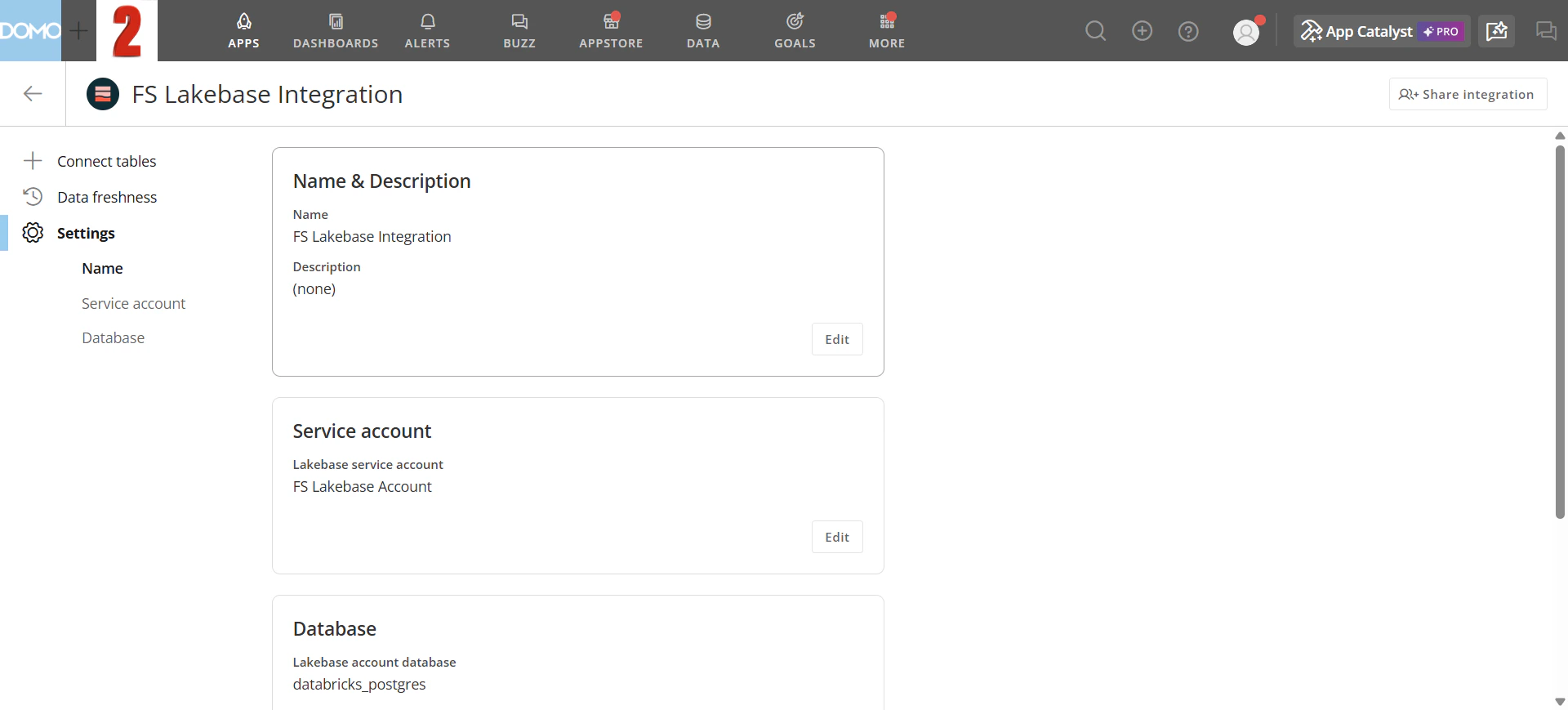Click the sparkle edit icon button
1568x710 pixels.
(1496, 31)
